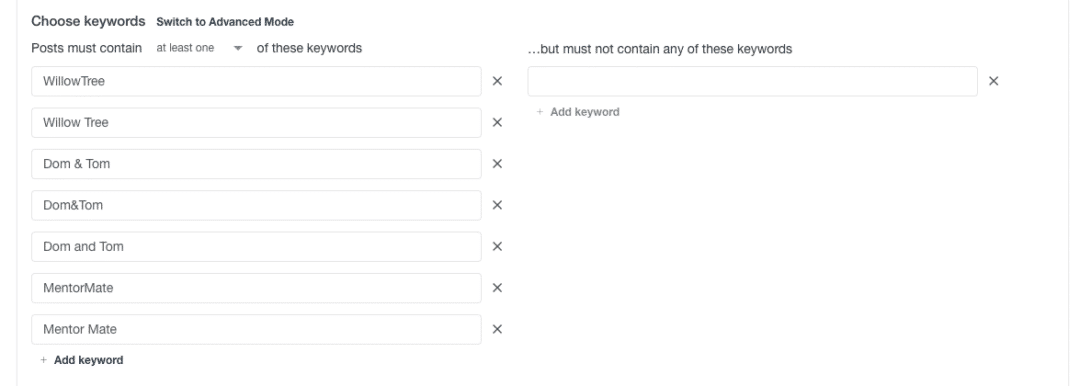This screenshot has height=386, width=1080.
Task: Delete the Dom & Tom keyword
Action: click(x=497, y=164)
